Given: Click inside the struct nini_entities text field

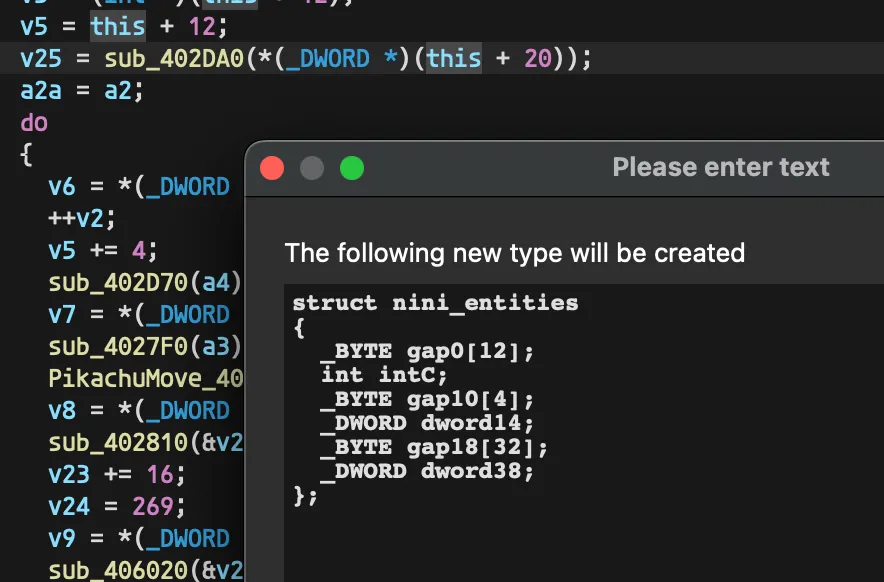Looking at the screenshot, I should (584, 433).
